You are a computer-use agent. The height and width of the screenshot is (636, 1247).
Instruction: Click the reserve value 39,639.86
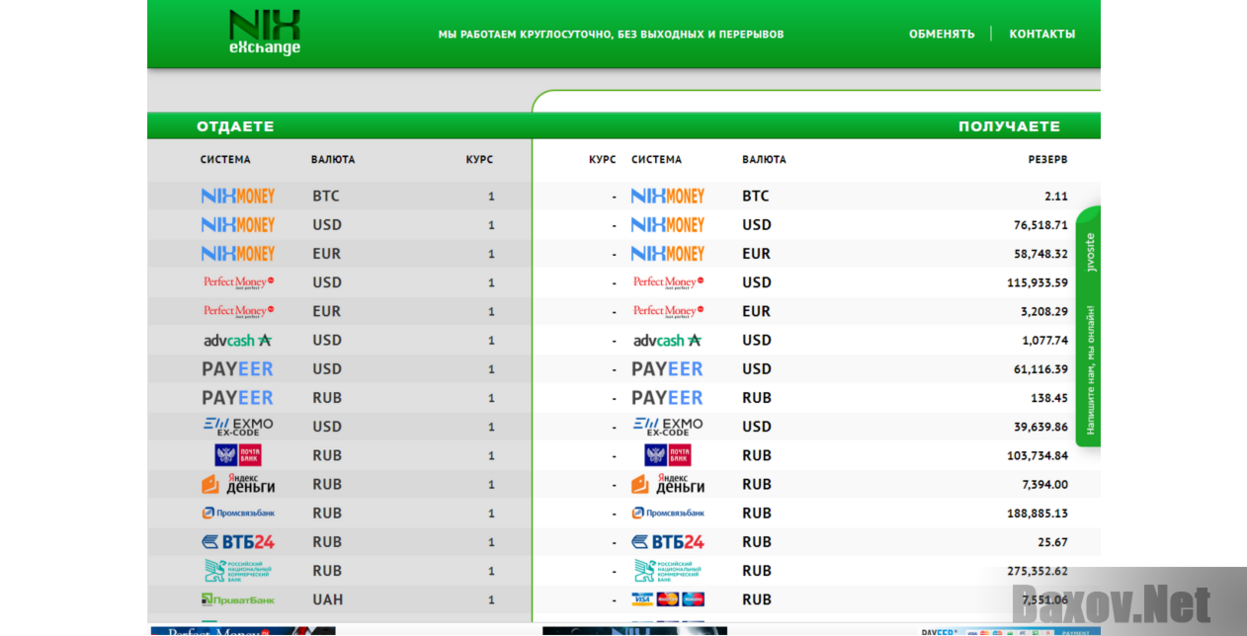pos(1040,427)
